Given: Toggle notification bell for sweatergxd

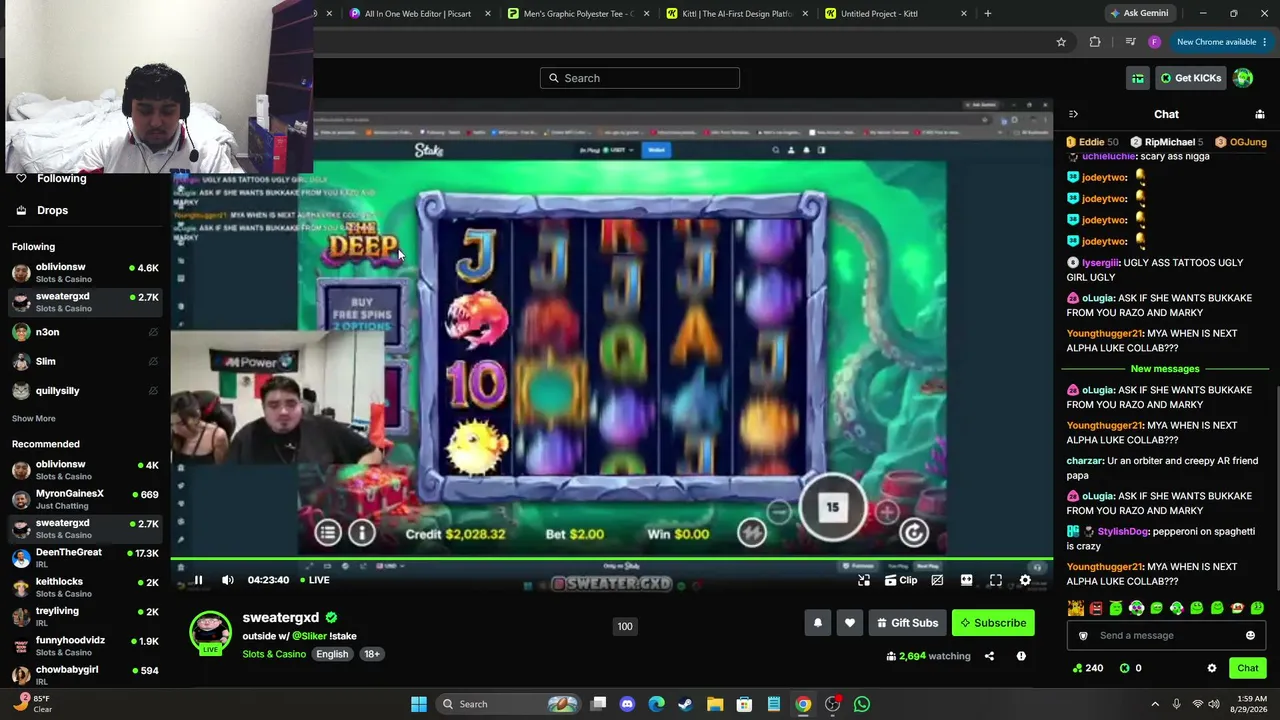Looking at the screenshot, I should click(818, 623).
